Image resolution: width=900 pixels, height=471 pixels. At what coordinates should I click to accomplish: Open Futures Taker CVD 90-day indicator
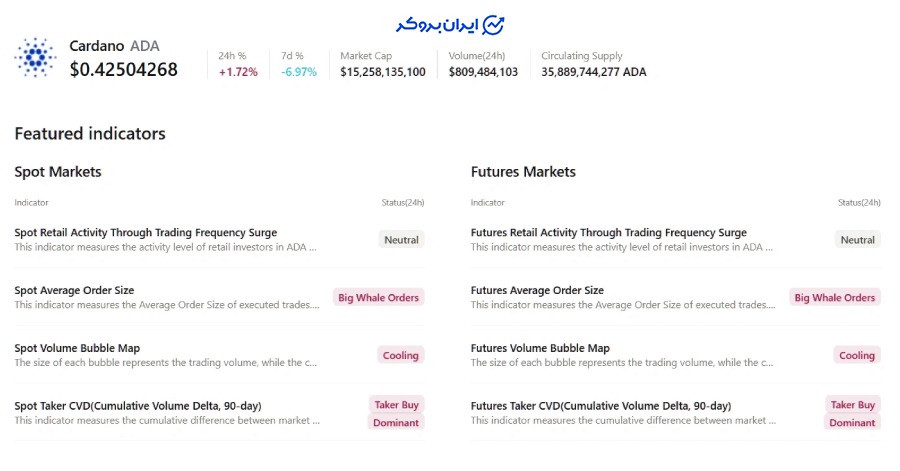(x=600, y=406)
